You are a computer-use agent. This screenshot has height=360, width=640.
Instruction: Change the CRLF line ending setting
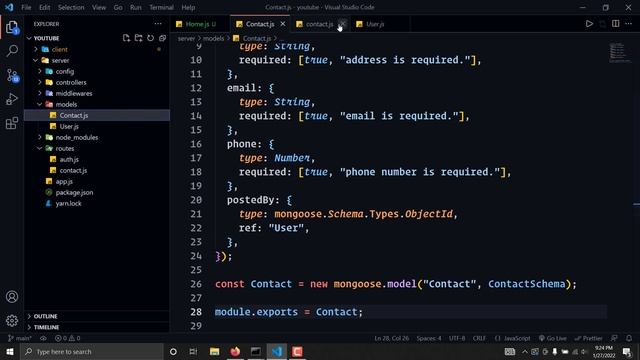[479, 338]
